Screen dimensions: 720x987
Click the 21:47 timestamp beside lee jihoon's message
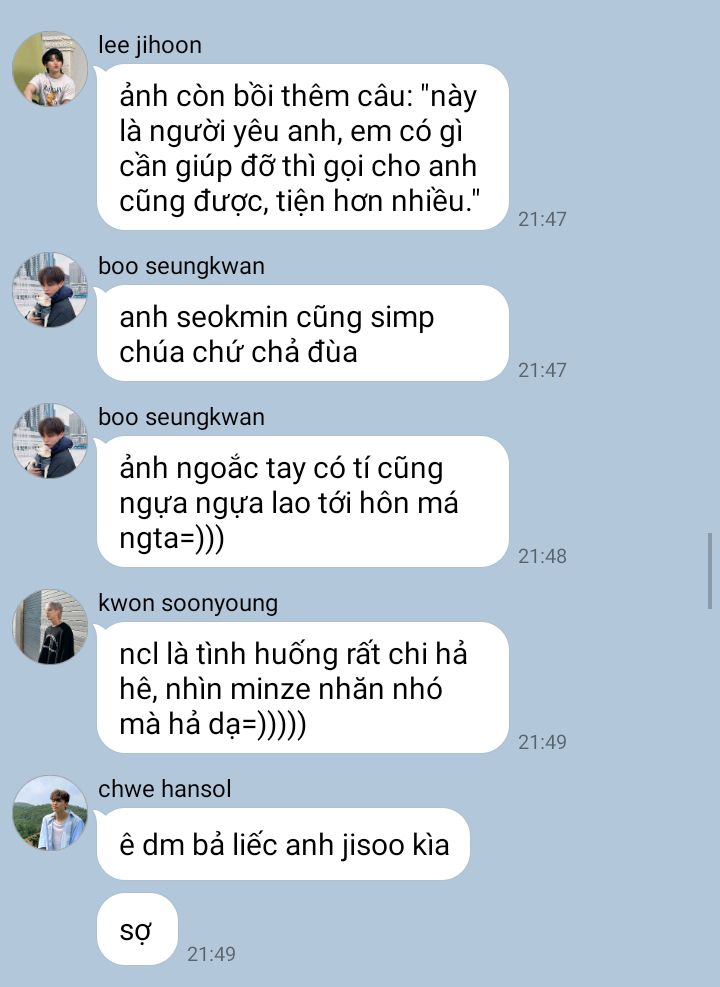[542, 219]
